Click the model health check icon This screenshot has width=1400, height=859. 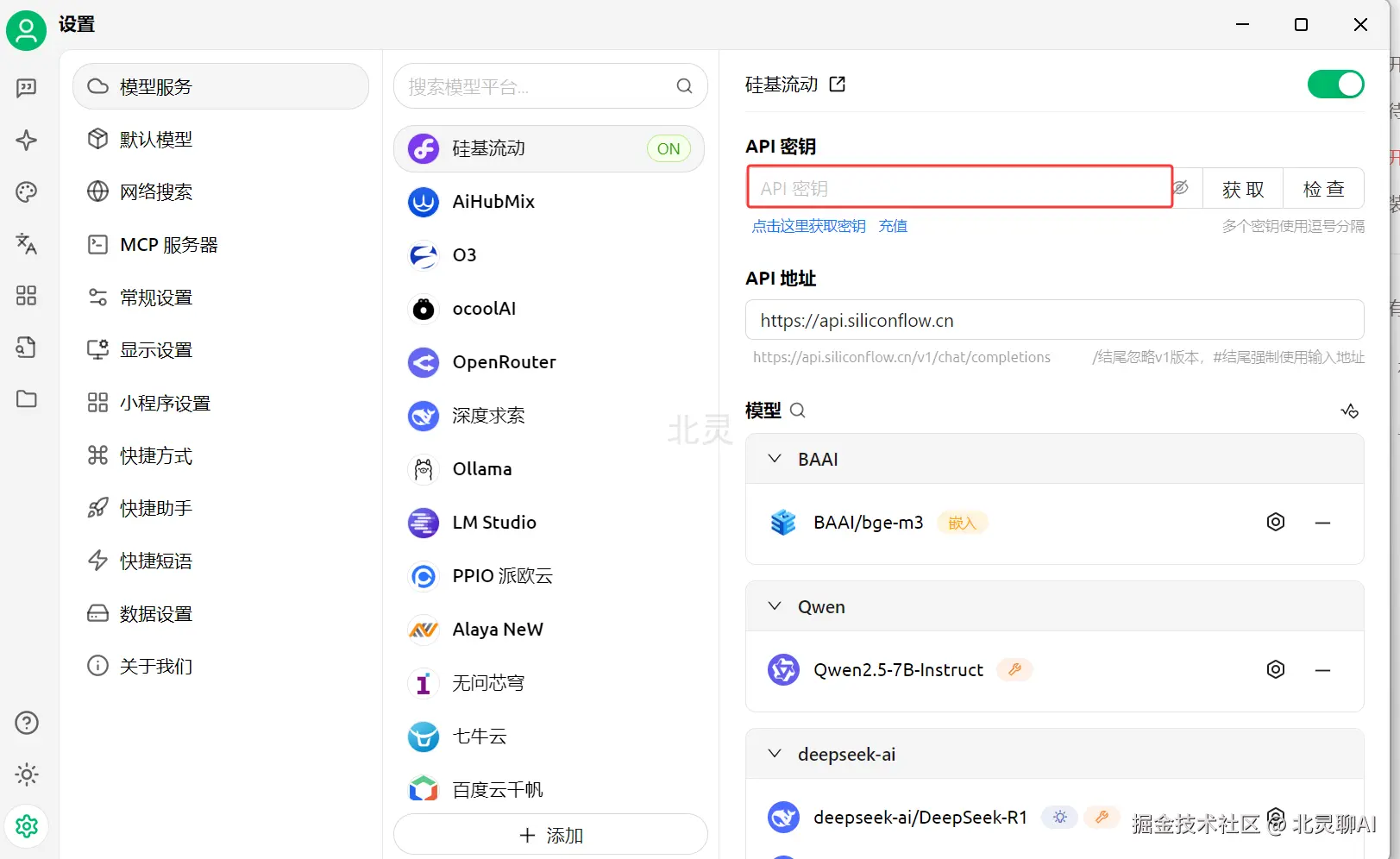(x=1350, y=411)
